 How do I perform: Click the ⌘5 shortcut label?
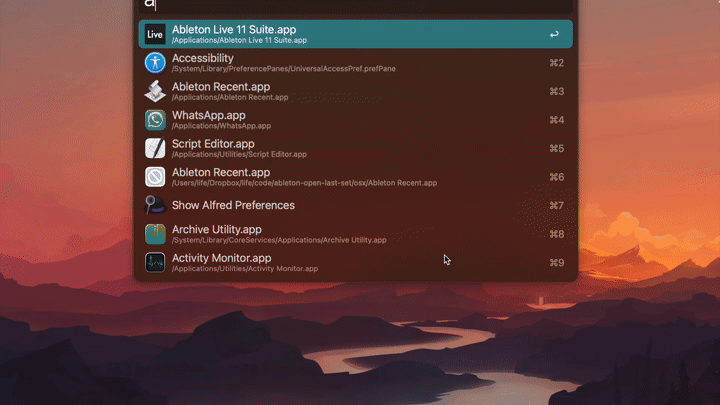557,148
